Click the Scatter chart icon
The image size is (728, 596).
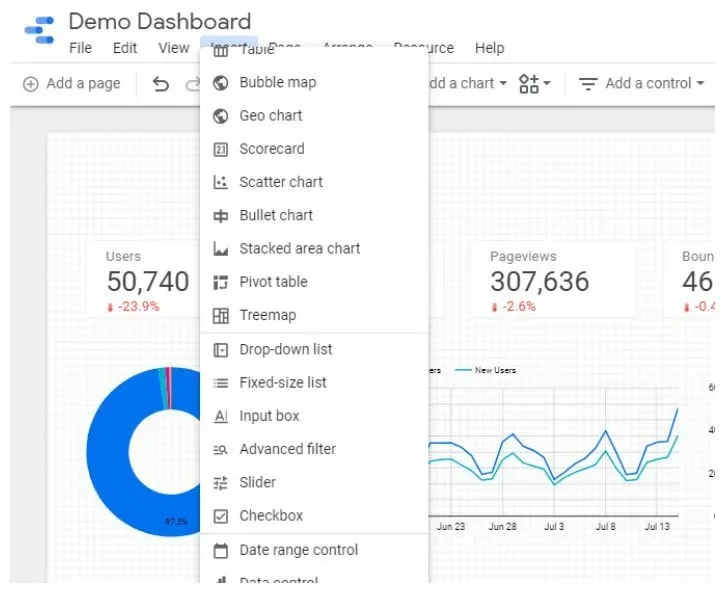point(221,182)
